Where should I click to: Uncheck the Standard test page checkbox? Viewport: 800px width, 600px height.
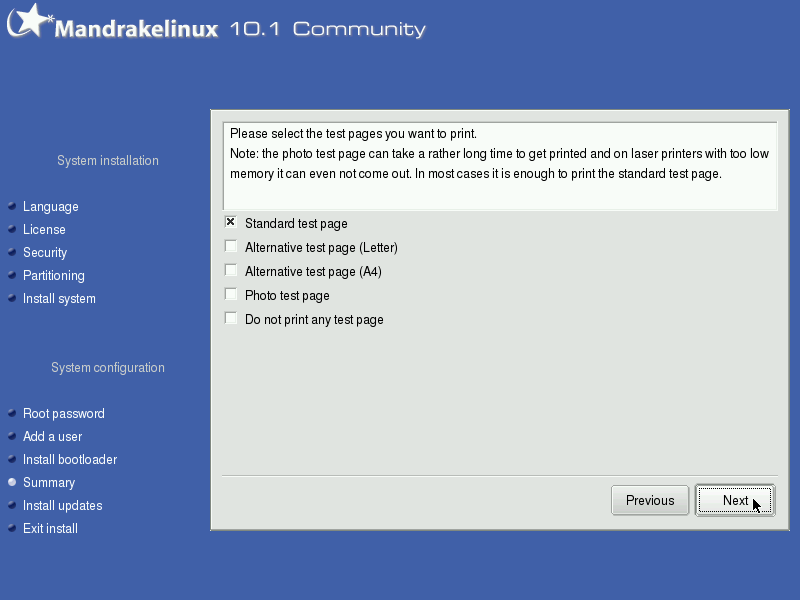(231, 222)
